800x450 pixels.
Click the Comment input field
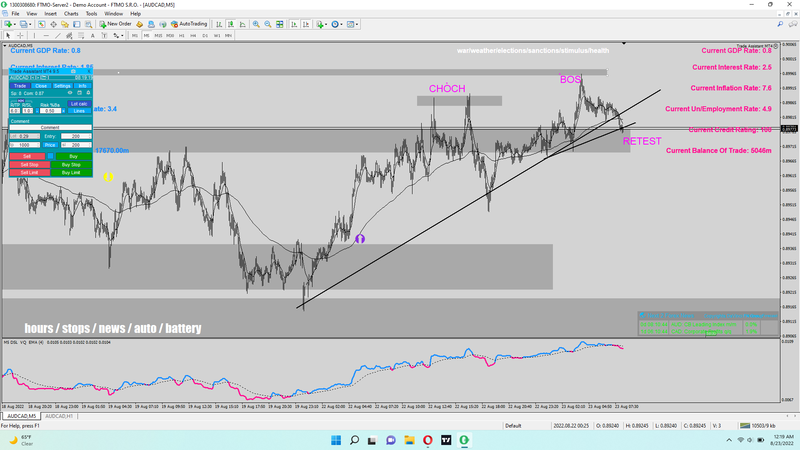[51, 128]
